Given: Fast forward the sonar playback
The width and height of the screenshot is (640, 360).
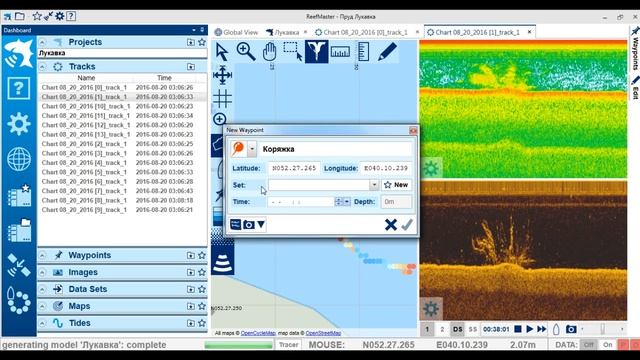Looking at the screenshot, I should [542, 329].
